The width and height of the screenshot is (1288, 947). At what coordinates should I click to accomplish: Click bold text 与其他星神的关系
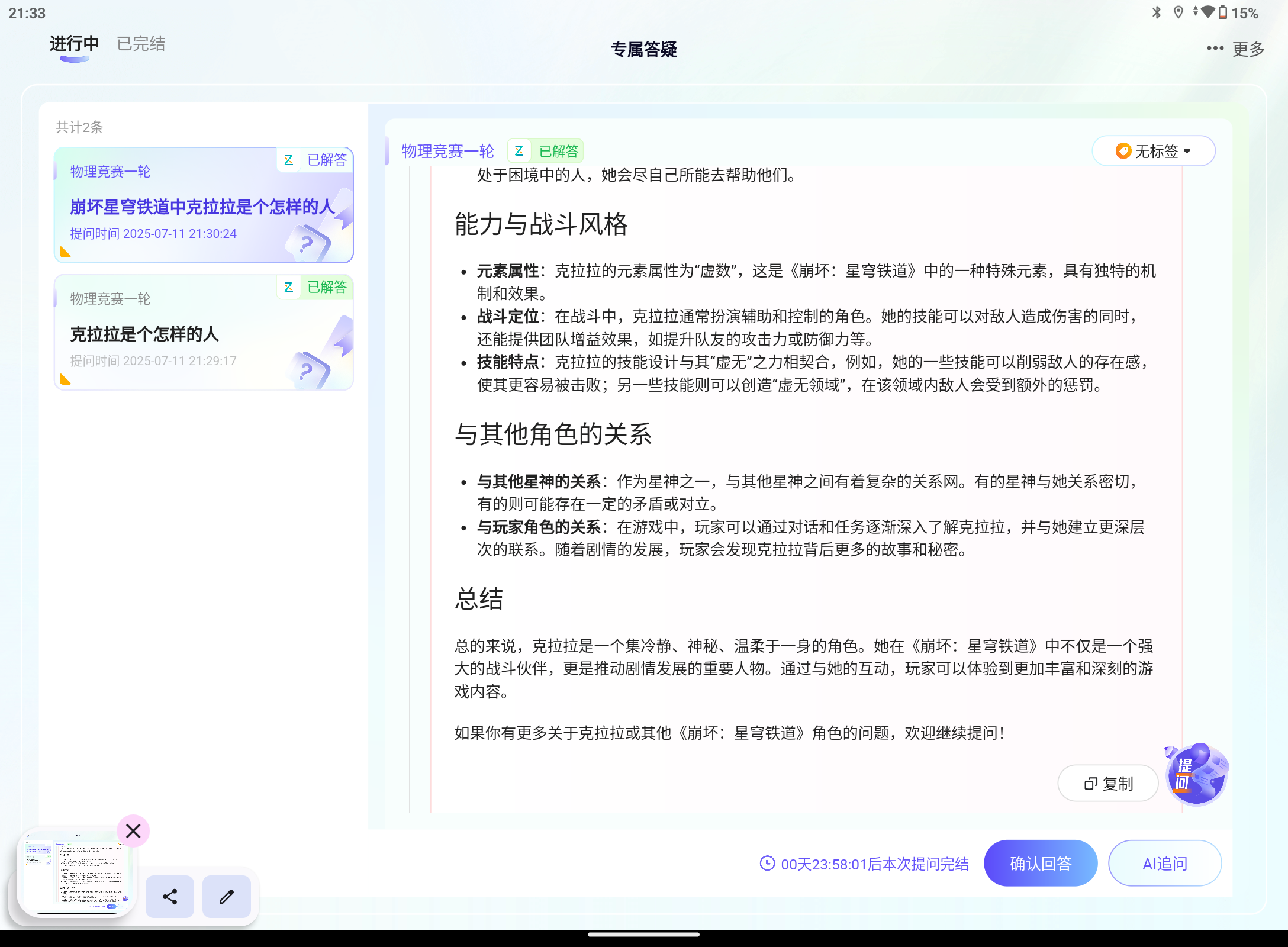(x=539, y=482)
